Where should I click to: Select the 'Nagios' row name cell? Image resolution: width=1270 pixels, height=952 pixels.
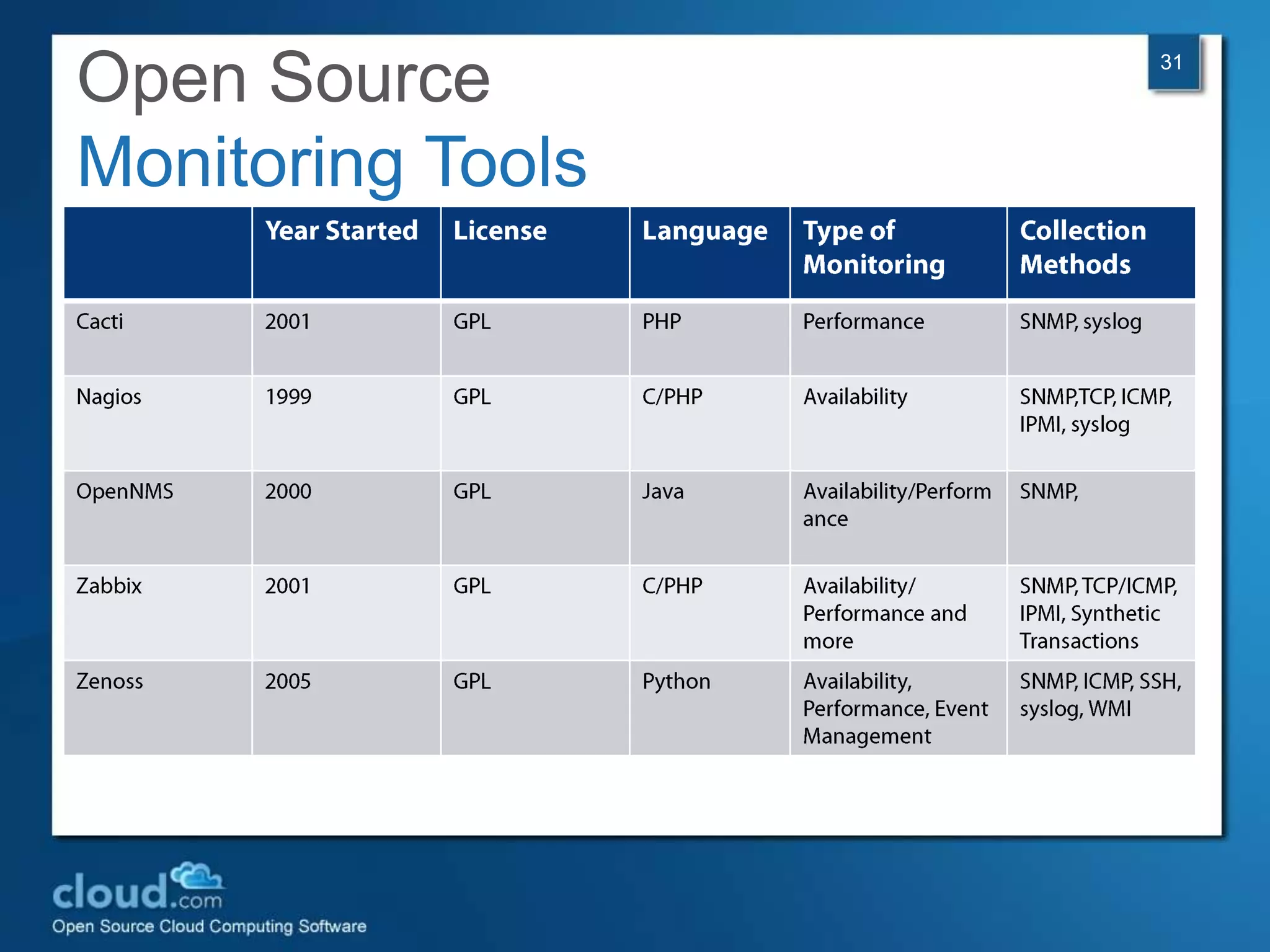tap(158, 423)
